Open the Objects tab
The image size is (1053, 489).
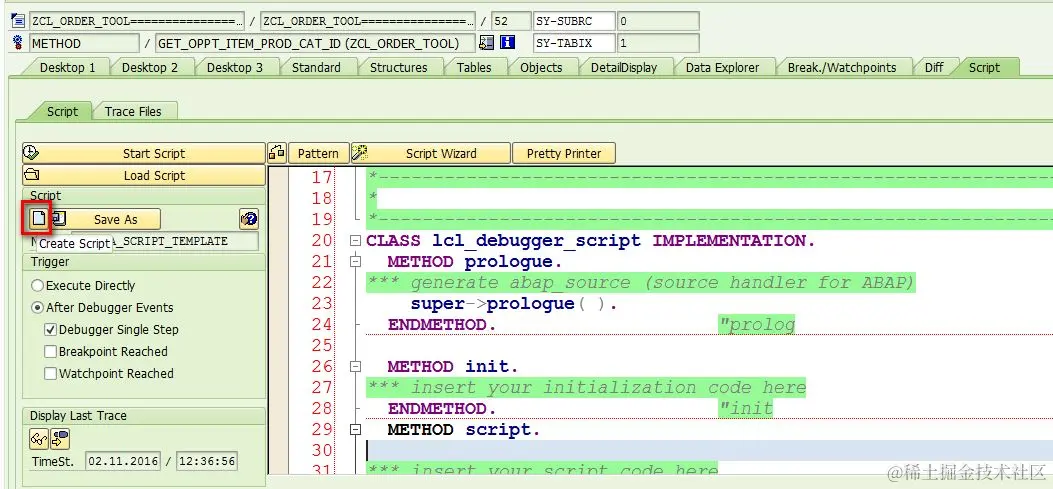pyautogui.click(x=541, y=67)
